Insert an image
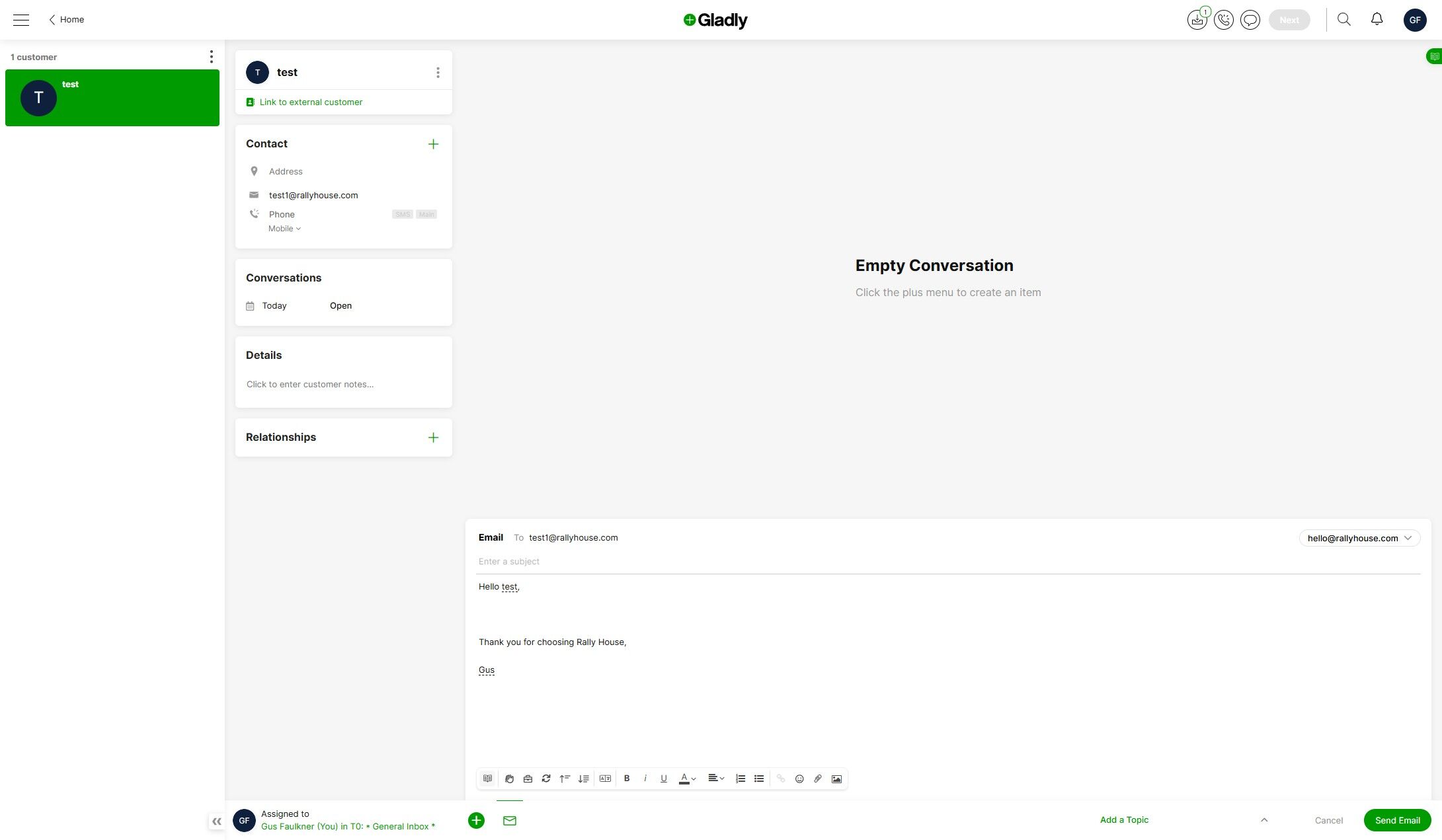The width and height of the screenshot is (1442, 840). pos(836,779)
